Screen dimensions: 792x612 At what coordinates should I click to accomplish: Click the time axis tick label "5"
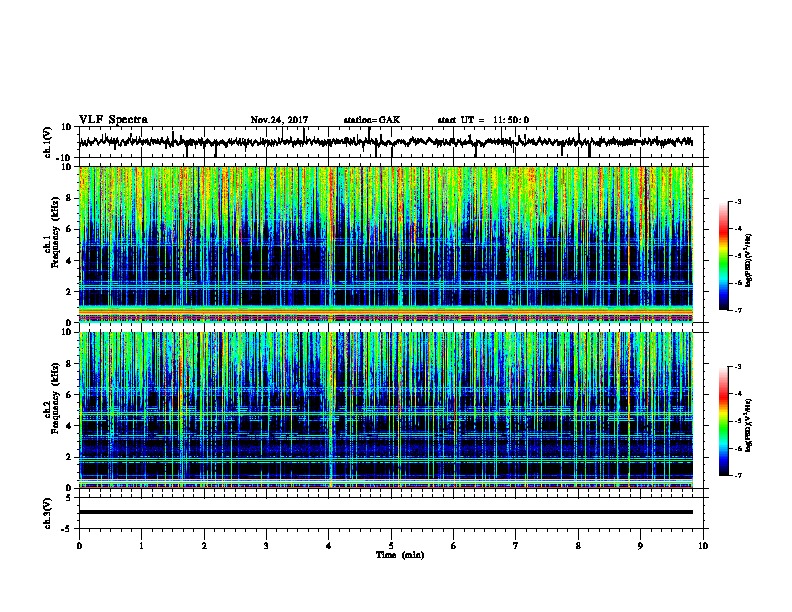[391, 546]
